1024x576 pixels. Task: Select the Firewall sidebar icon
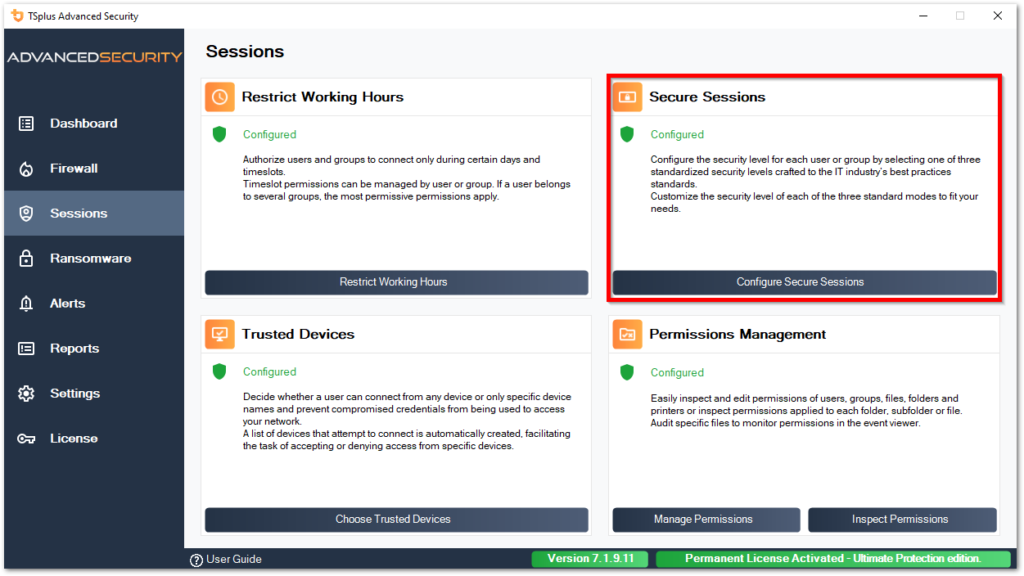pyautogui.click(x=25, y=168)
